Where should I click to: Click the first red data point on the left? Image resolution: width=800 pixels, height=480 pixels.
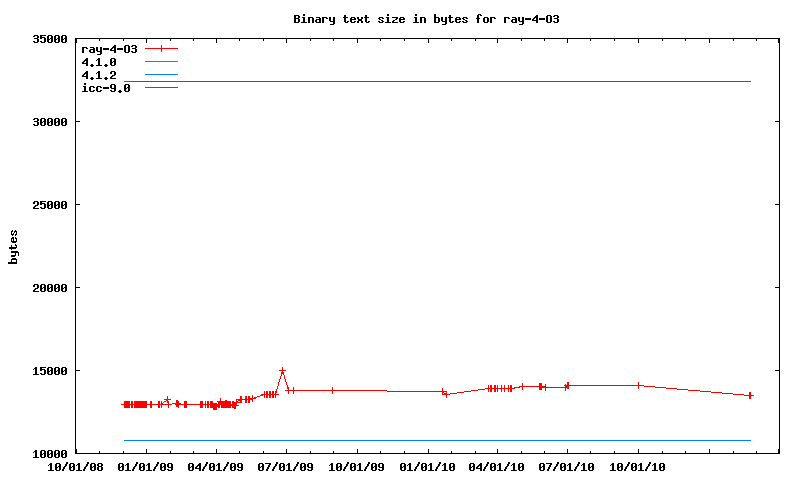(124, 404)
